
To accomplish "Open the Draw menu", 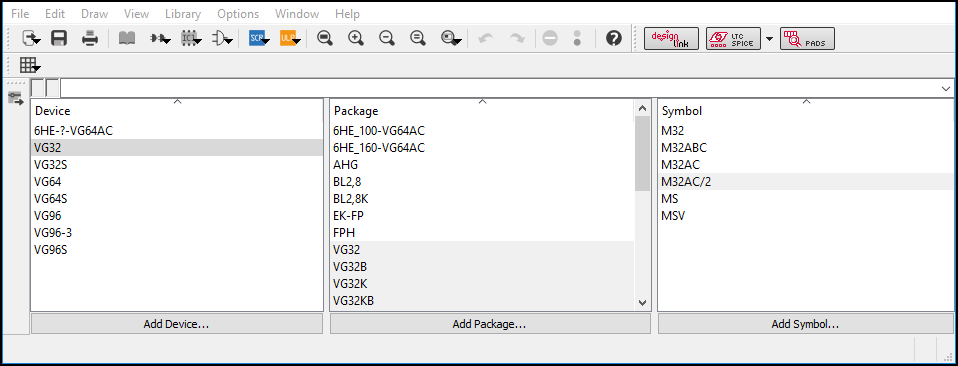I will (94, 13).
